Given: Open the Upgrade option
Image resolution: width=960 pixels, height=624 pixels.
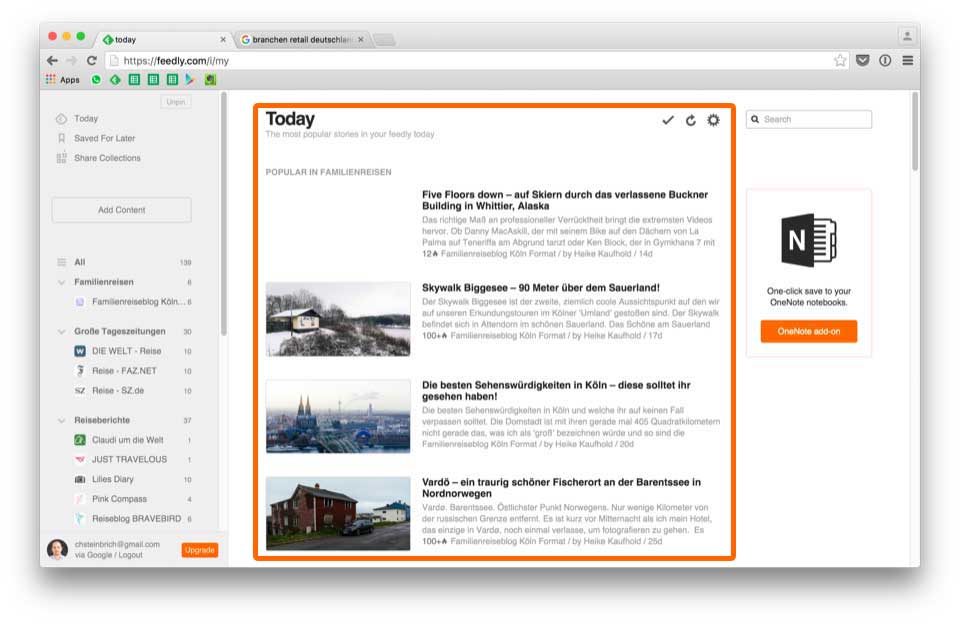Looking at the screenshot, I should tap(199, 549).
